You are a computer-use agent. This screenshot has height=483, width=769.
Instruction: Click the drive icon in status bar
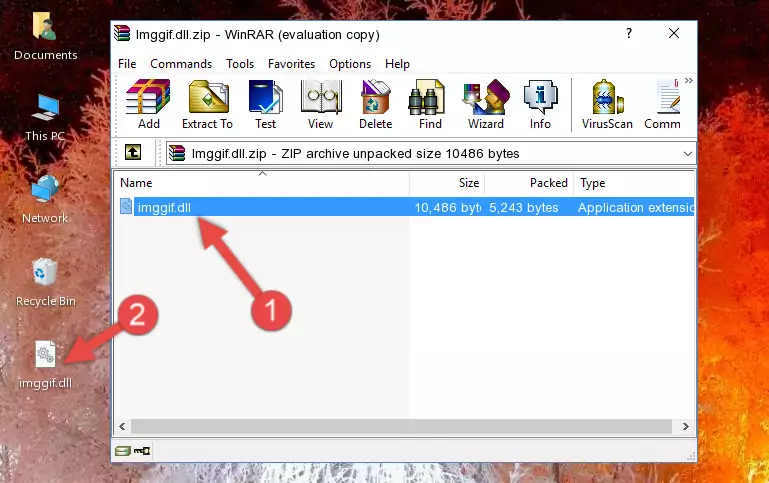click(123, 451)
